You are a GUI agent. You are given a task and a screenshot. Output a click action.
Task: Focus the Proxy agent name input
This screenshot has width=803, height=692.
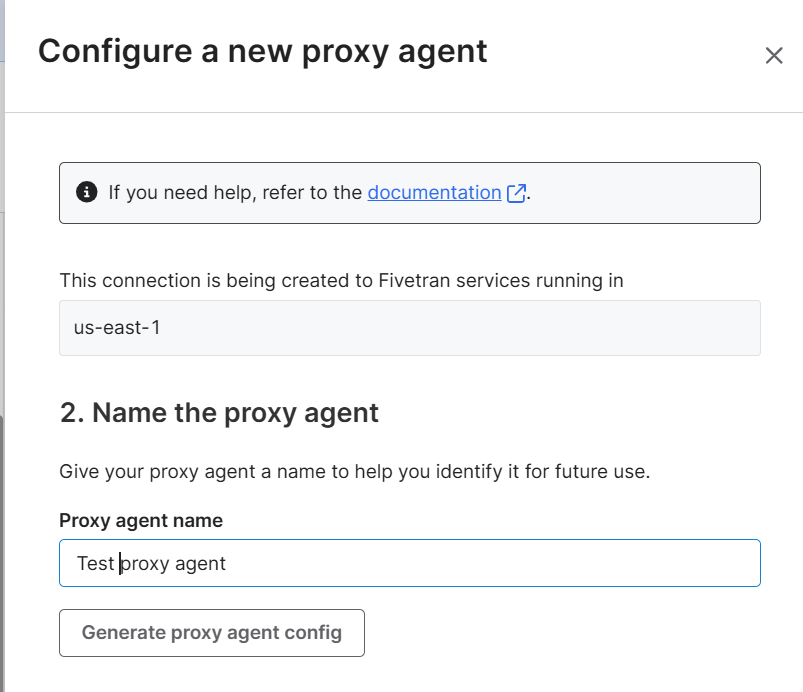coord(410,563)
